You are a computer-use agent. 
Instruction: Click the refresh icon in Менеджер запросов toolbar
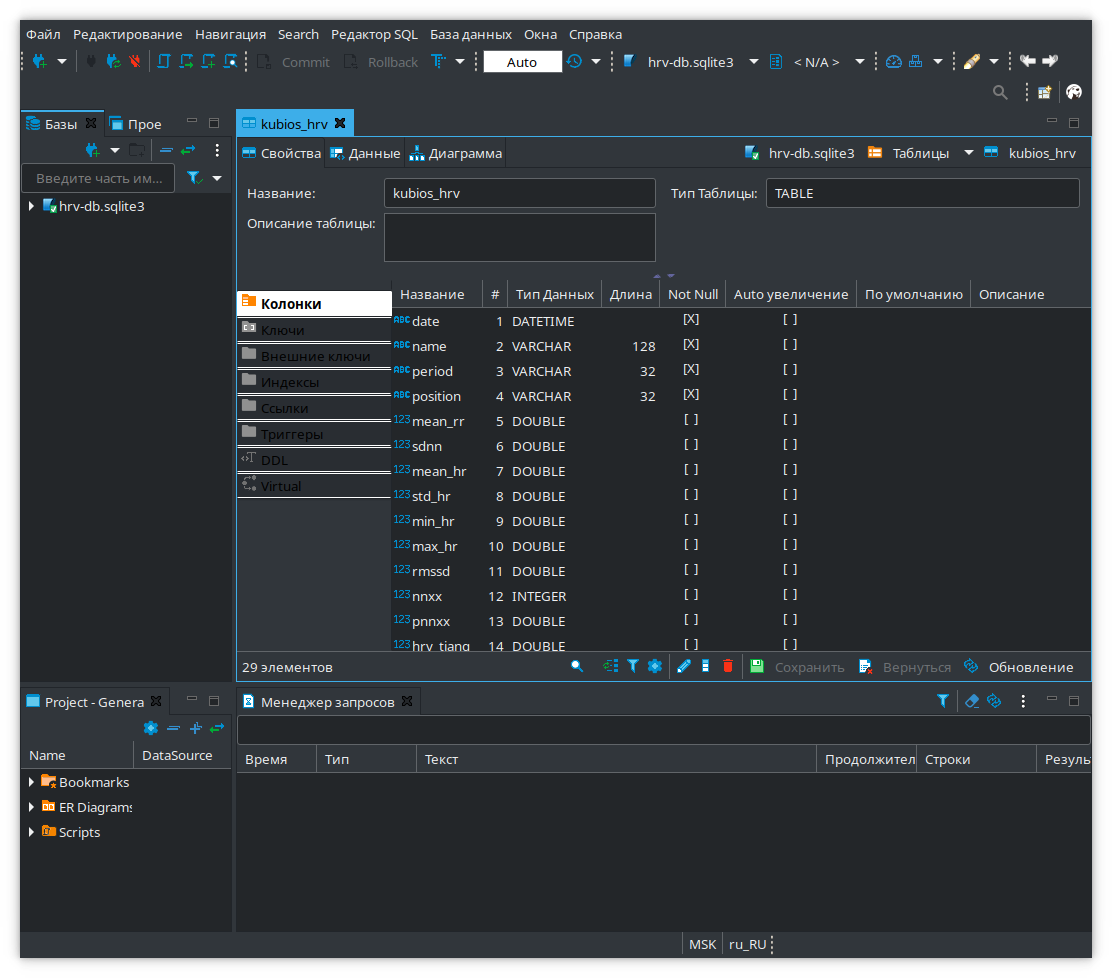(994, 701)
